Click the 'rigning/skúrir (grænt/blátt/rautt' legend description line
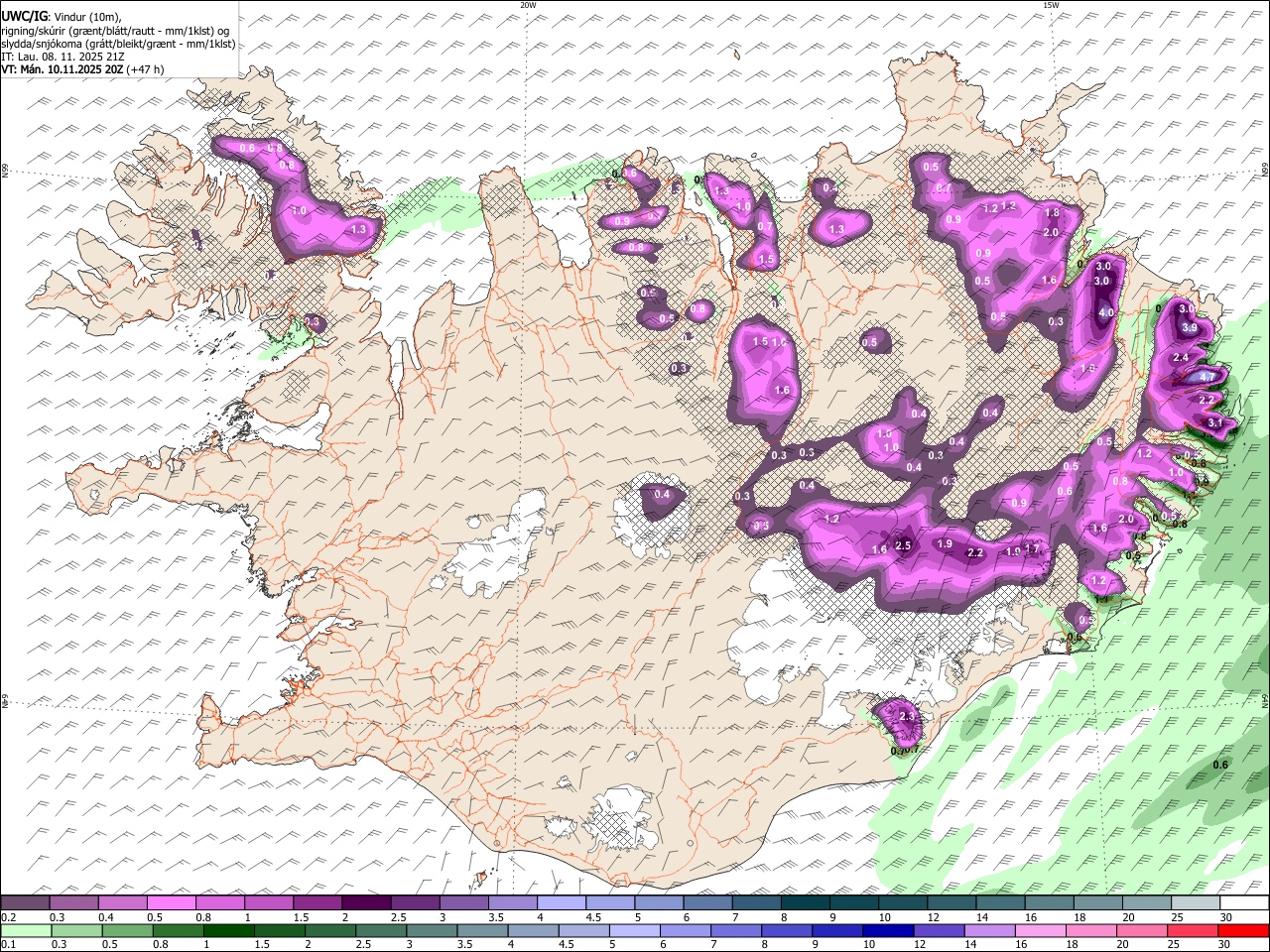Viewport: 1270px width, 952px height. [116, 31]
